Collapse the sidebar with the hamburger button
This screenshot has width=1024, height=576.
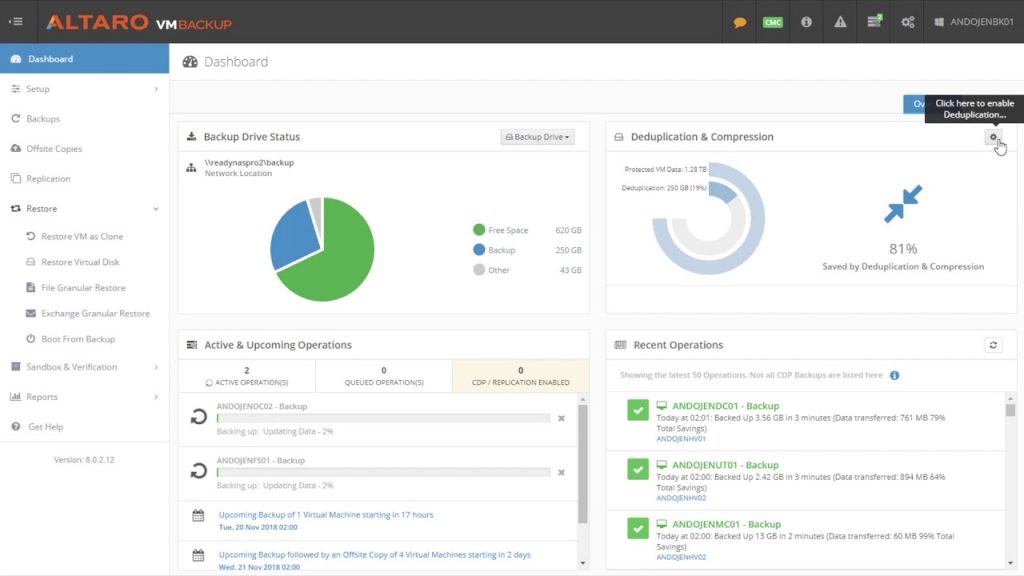(x=16, y=22)
